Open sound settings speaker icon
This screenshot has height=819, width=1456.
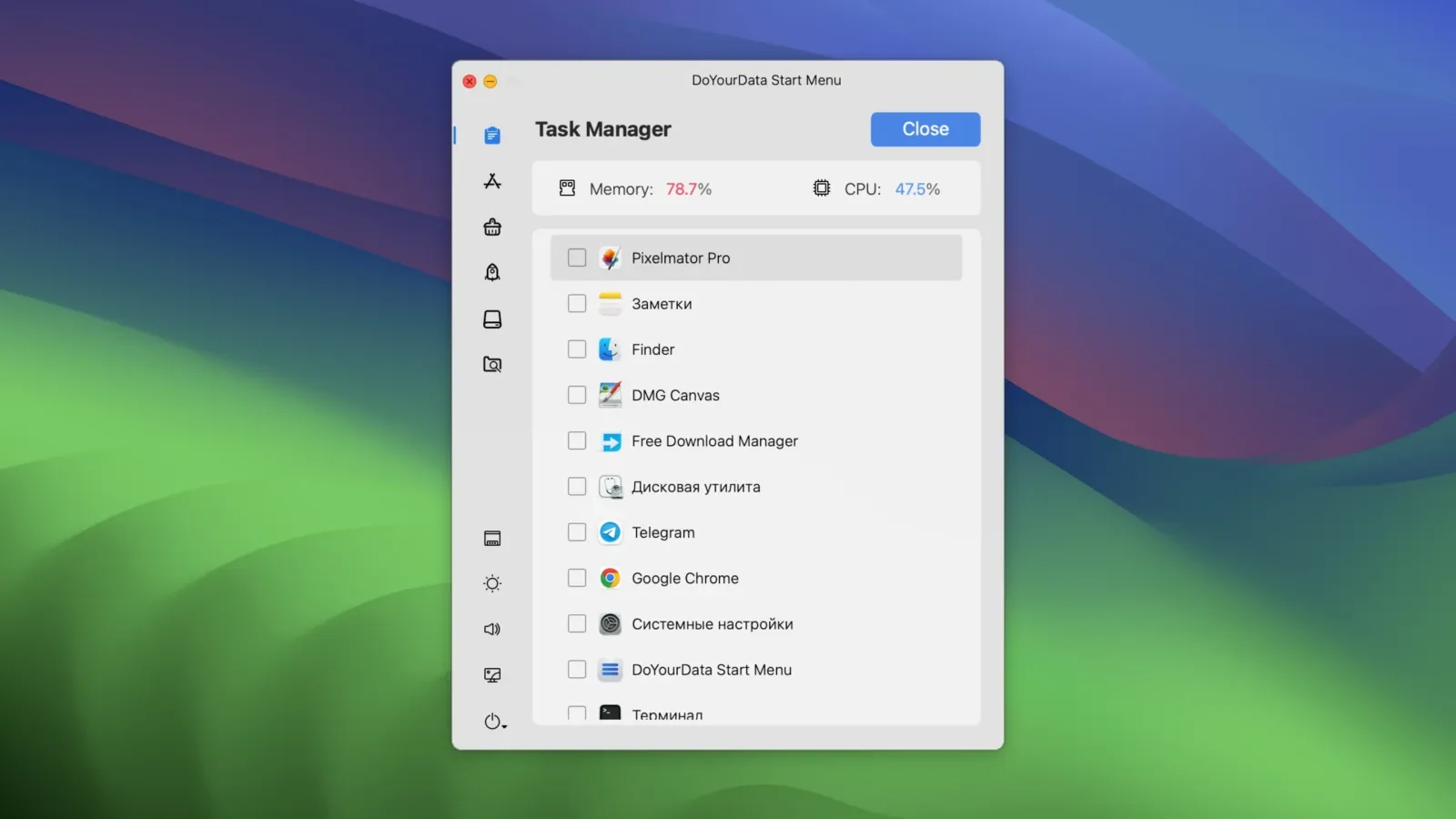(x=491, y=628)
